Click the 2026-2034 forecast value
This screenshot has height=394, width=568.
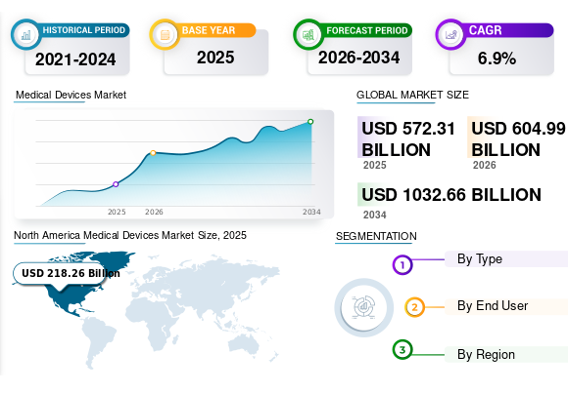[359, 57]
